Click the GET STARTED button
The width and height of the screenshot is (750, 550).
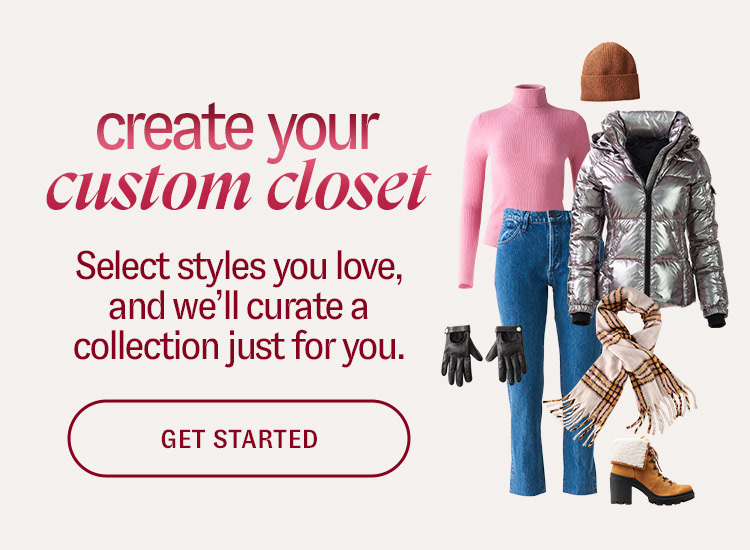[x=239, y=439]
